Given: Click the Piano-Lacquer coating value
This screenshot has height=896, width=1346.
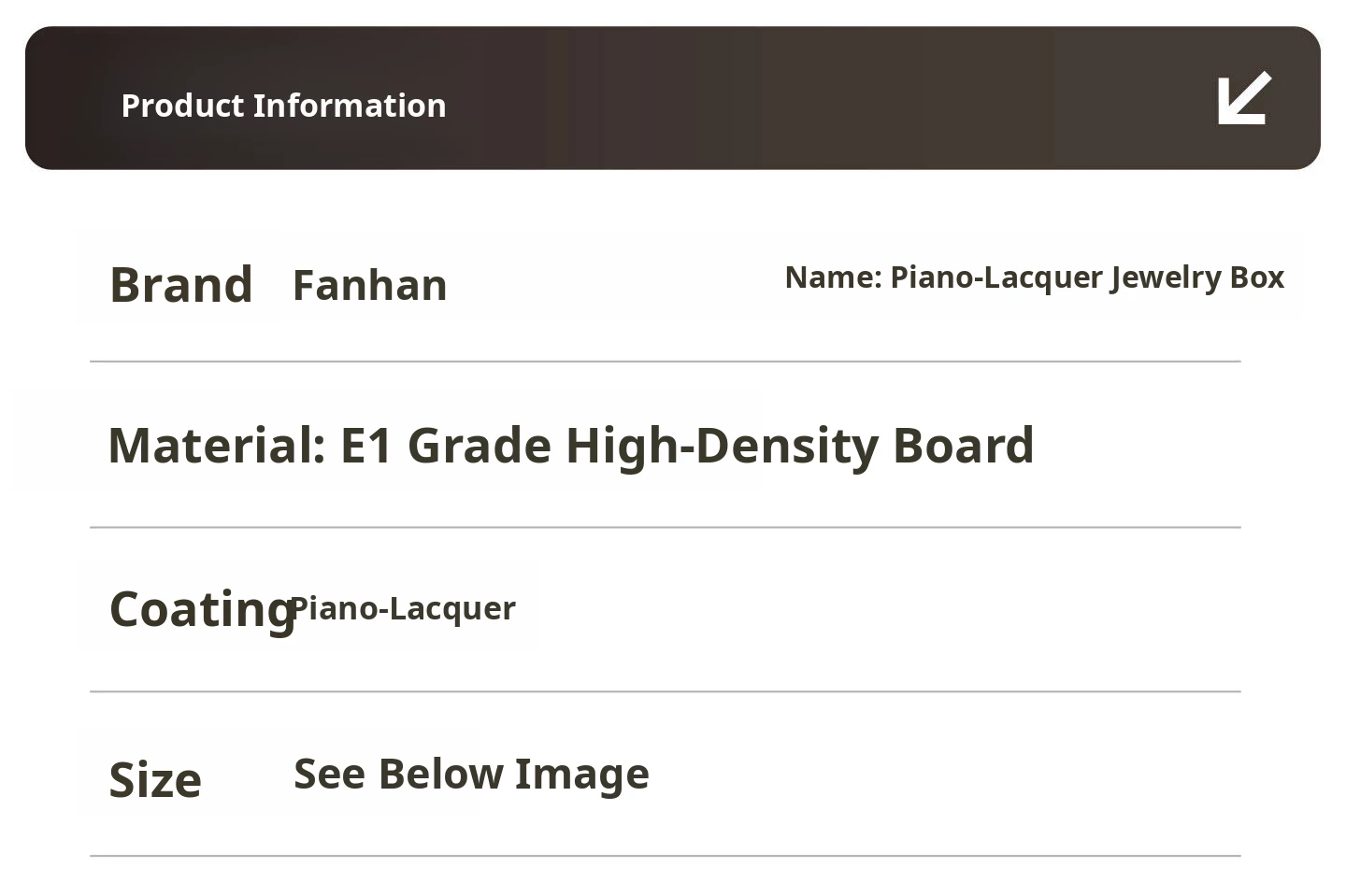Looking at the screenshot, I should pos(404,609).
